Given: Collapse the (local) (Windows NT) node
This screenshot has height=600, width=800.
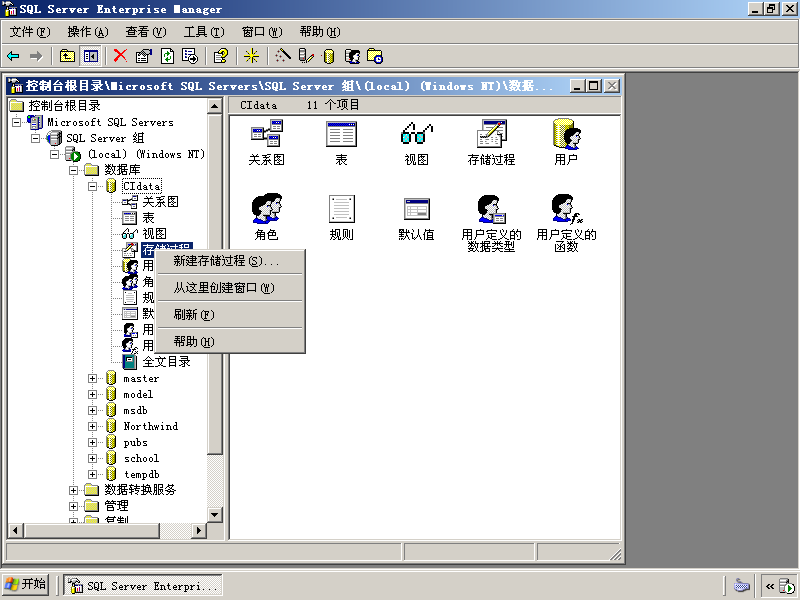Looking at the screenshot, I should (x=55, y=154).
